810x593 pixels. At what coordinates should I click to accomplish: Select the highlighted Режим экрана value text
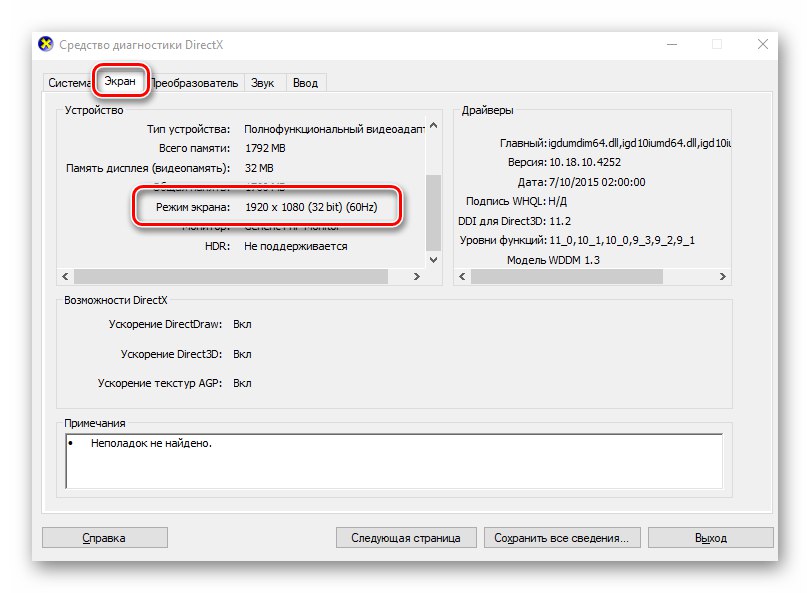(310, 206)
